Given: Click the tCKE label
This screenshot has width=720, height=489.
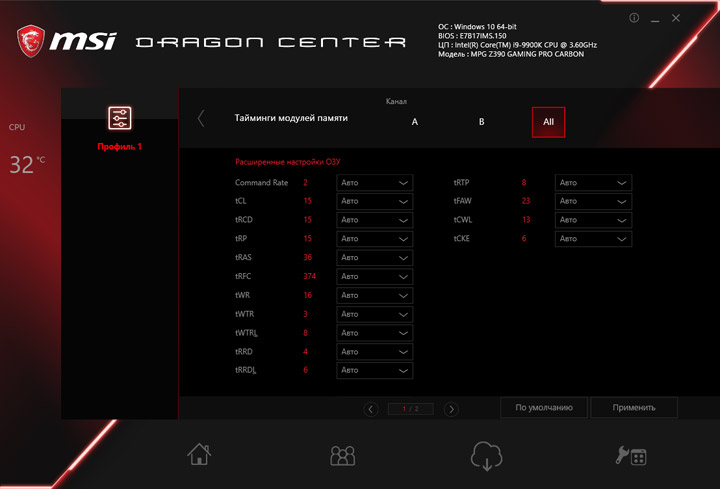Looking at the screenshot, I should [x=461, y=238].
